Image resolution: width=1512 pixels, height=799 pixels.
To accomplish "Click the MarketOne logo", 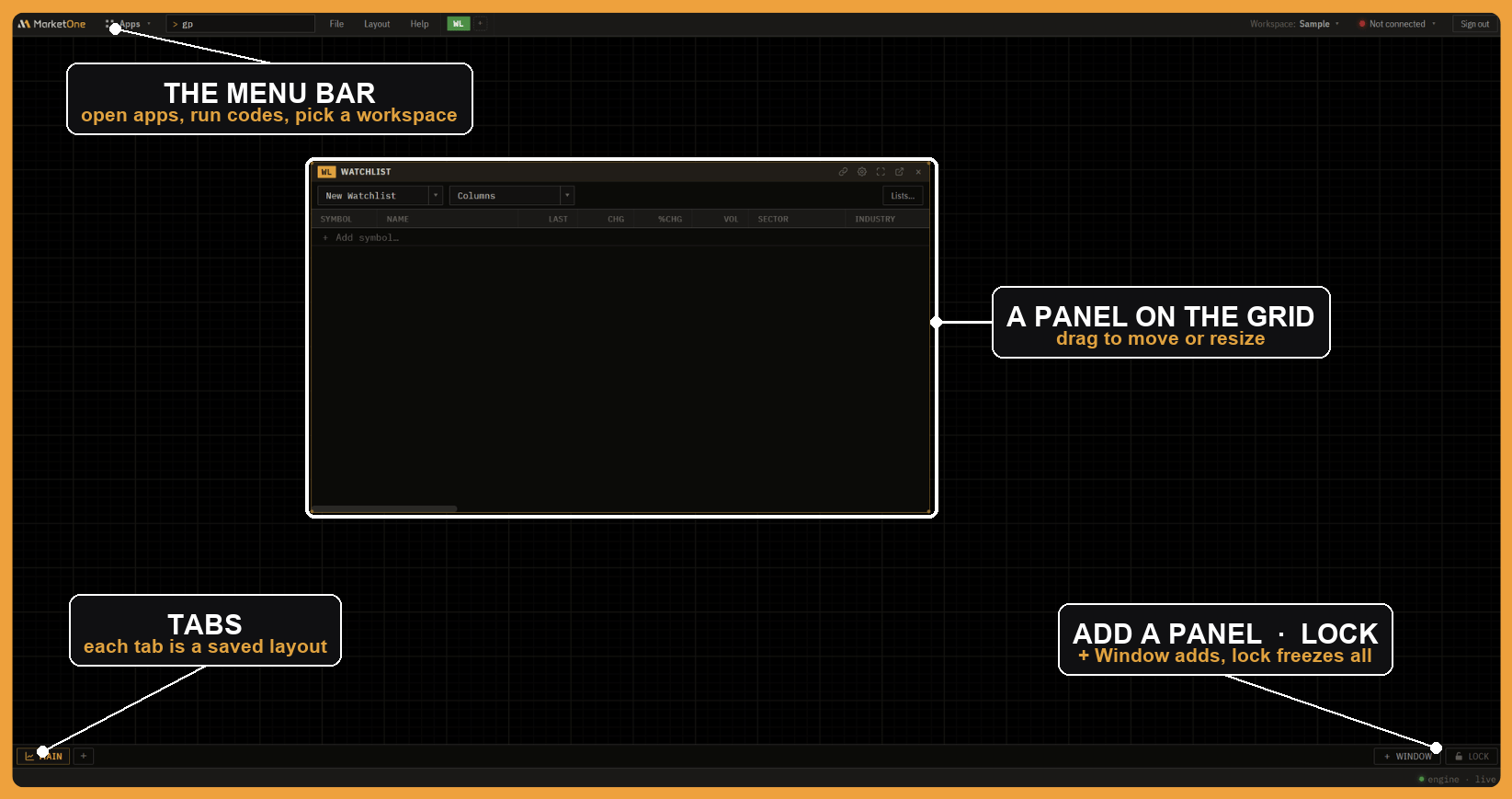I will 51,24.
